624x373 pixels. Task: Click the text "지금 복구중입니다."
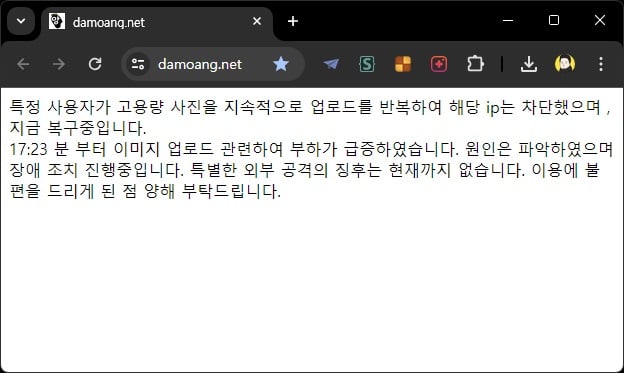click(78, 128)
